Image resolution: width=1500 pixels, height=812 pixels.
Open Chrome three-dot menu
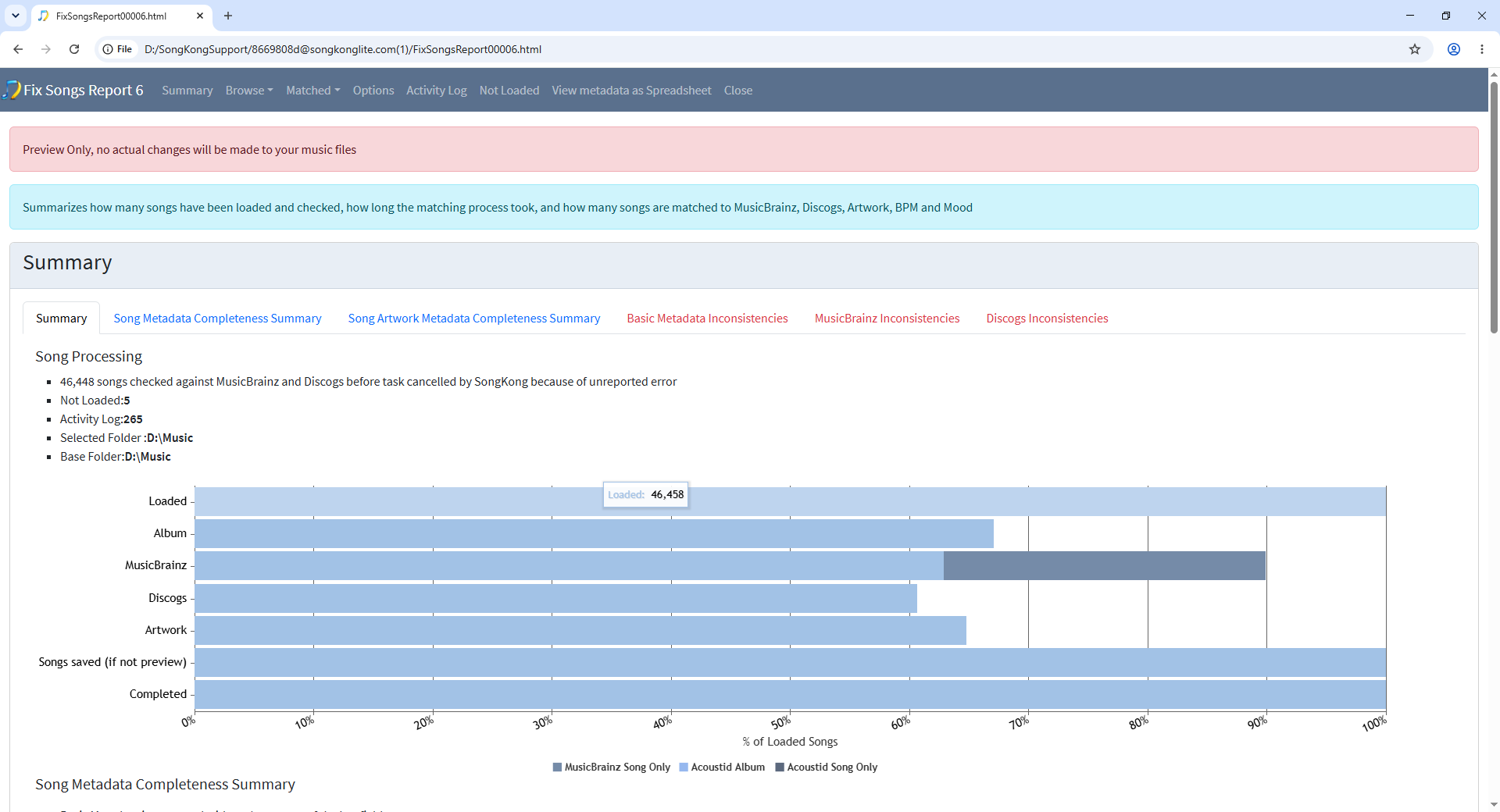(1482, 49)
